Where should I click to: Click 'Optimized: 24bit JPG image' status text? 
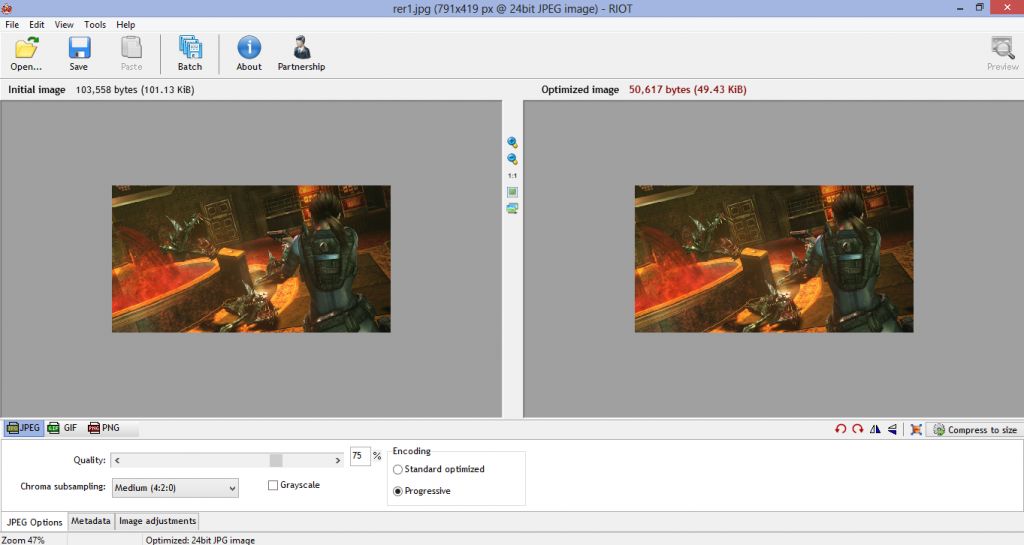(200, 540)
